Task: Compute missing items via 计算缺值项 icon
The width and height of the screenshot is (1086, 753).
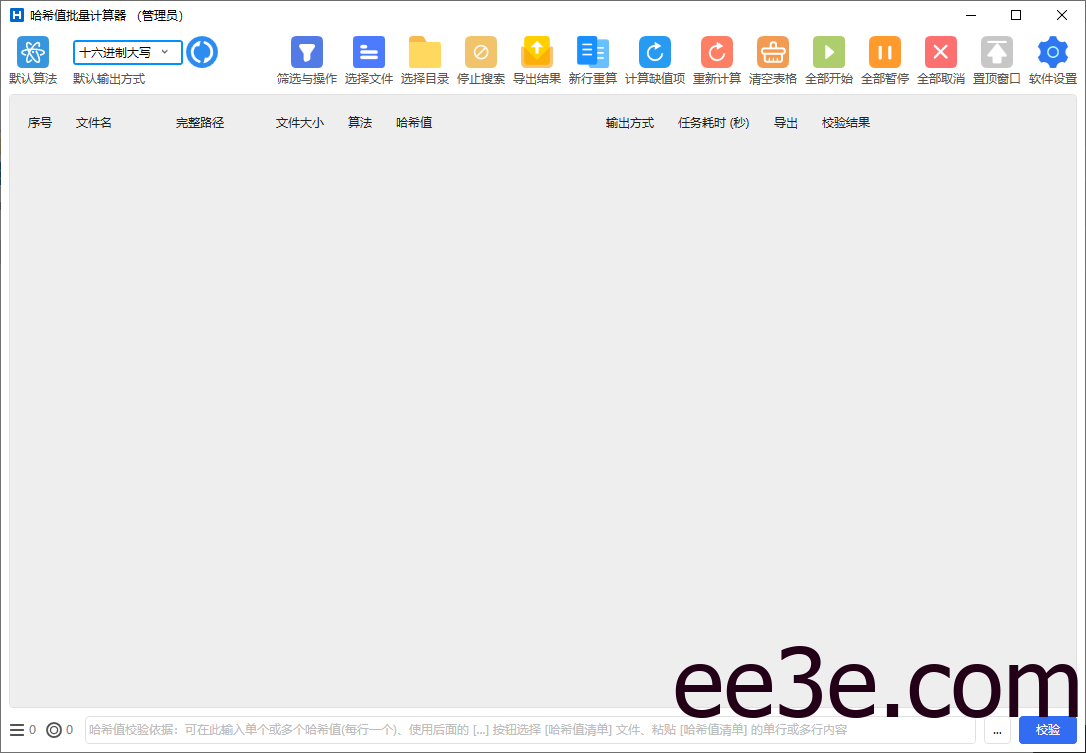Action: point(653,52)
